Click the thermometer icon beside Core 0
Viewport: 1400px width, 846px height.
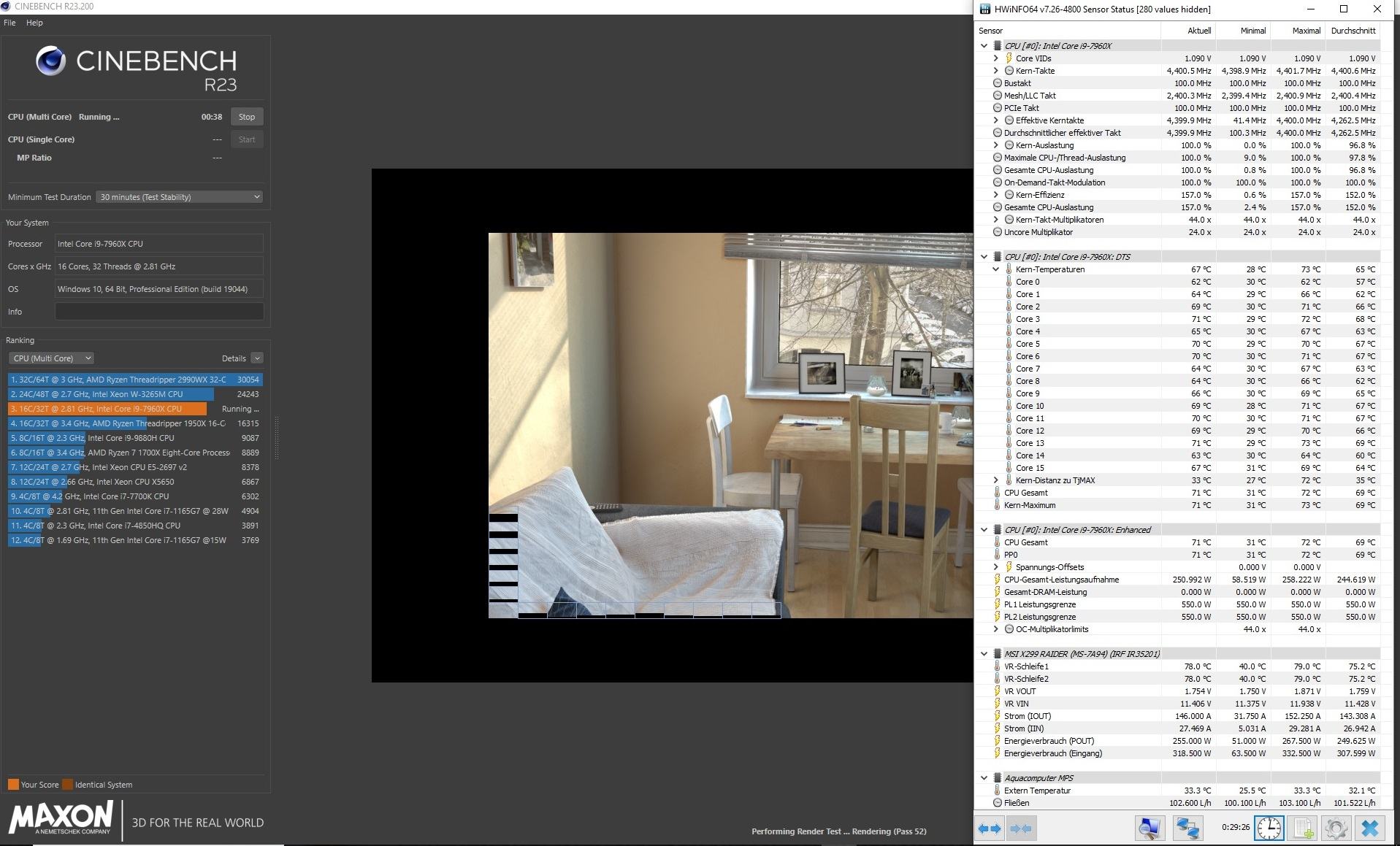pyautogui.click(x=1009, y=282)
